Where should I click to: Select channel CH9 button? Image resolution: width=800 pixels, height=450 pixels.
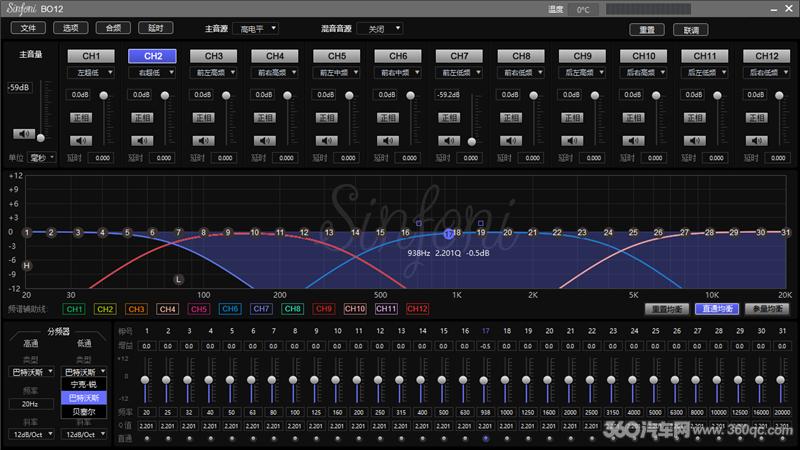click(582, 56)
